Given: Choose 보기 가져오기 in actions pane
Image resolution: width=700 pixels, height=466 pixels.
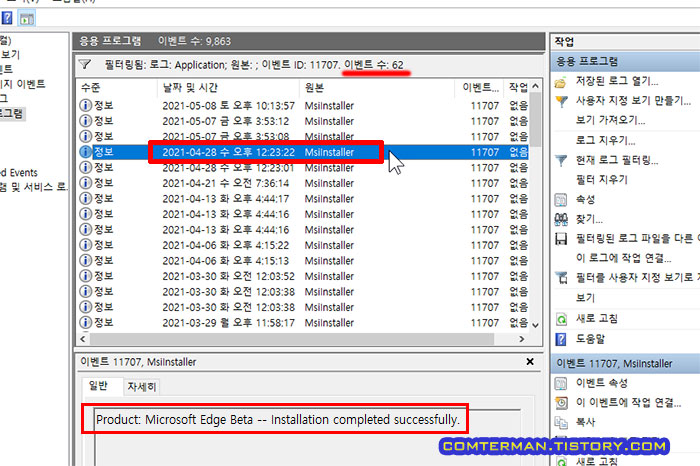Looking at the screenshot, I should (610, 120).
